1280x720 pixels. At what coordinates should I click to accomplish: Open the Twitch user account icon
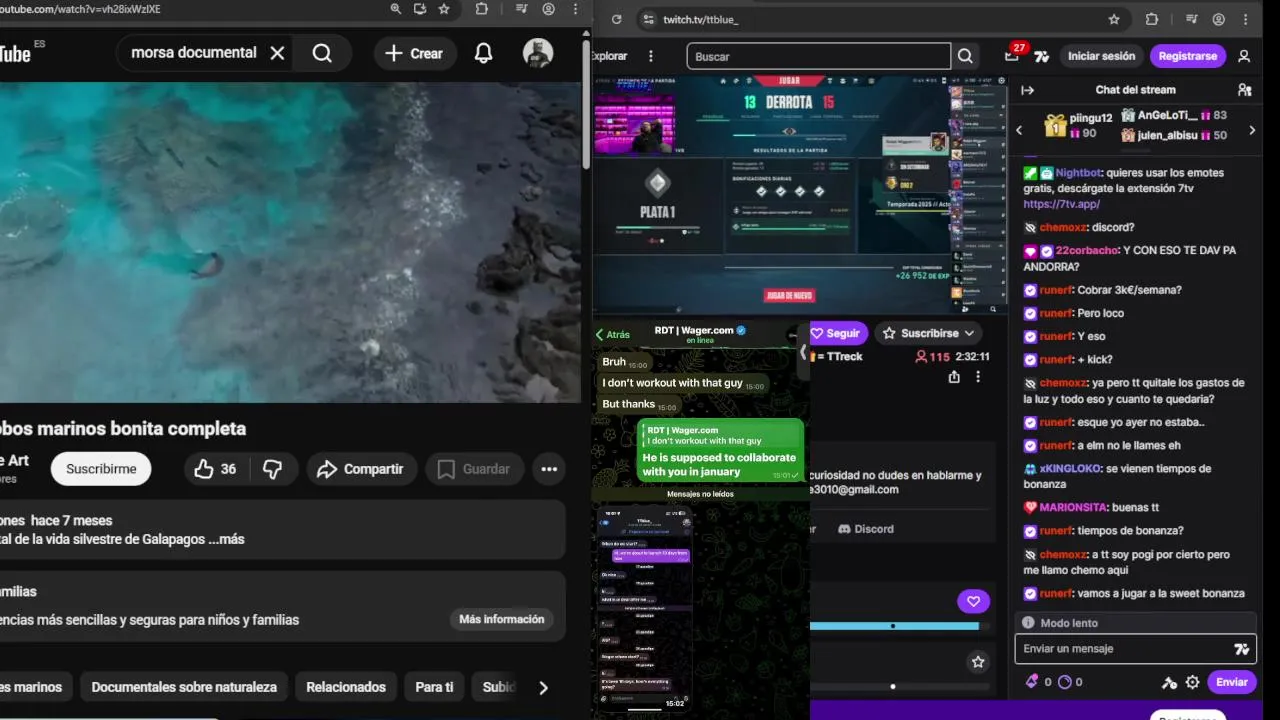1244,56
